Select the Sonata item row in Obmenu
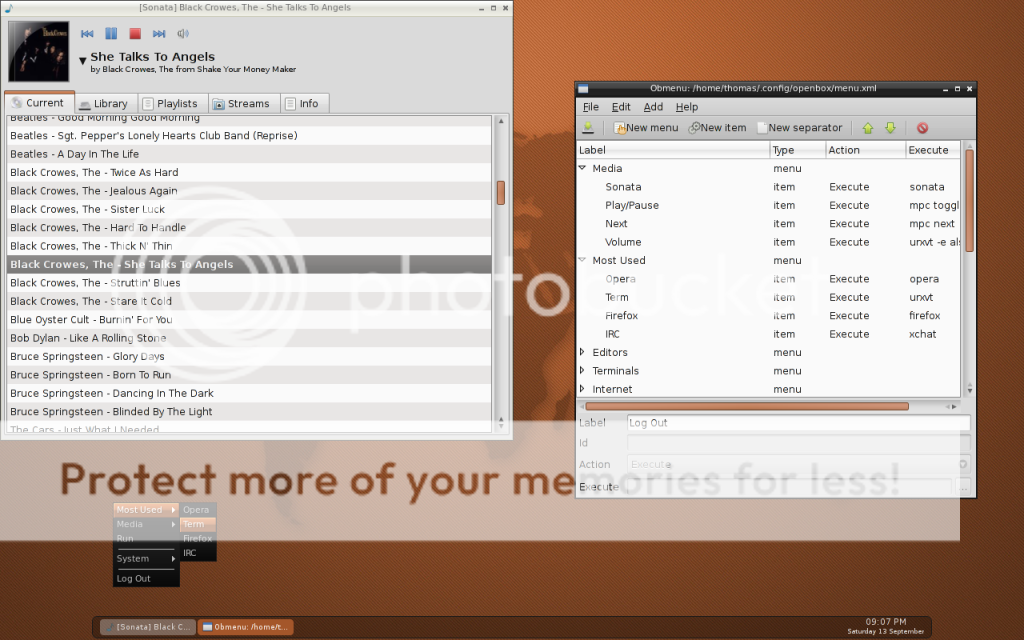This screenshot has height=640, width=1024. (769, 187)
